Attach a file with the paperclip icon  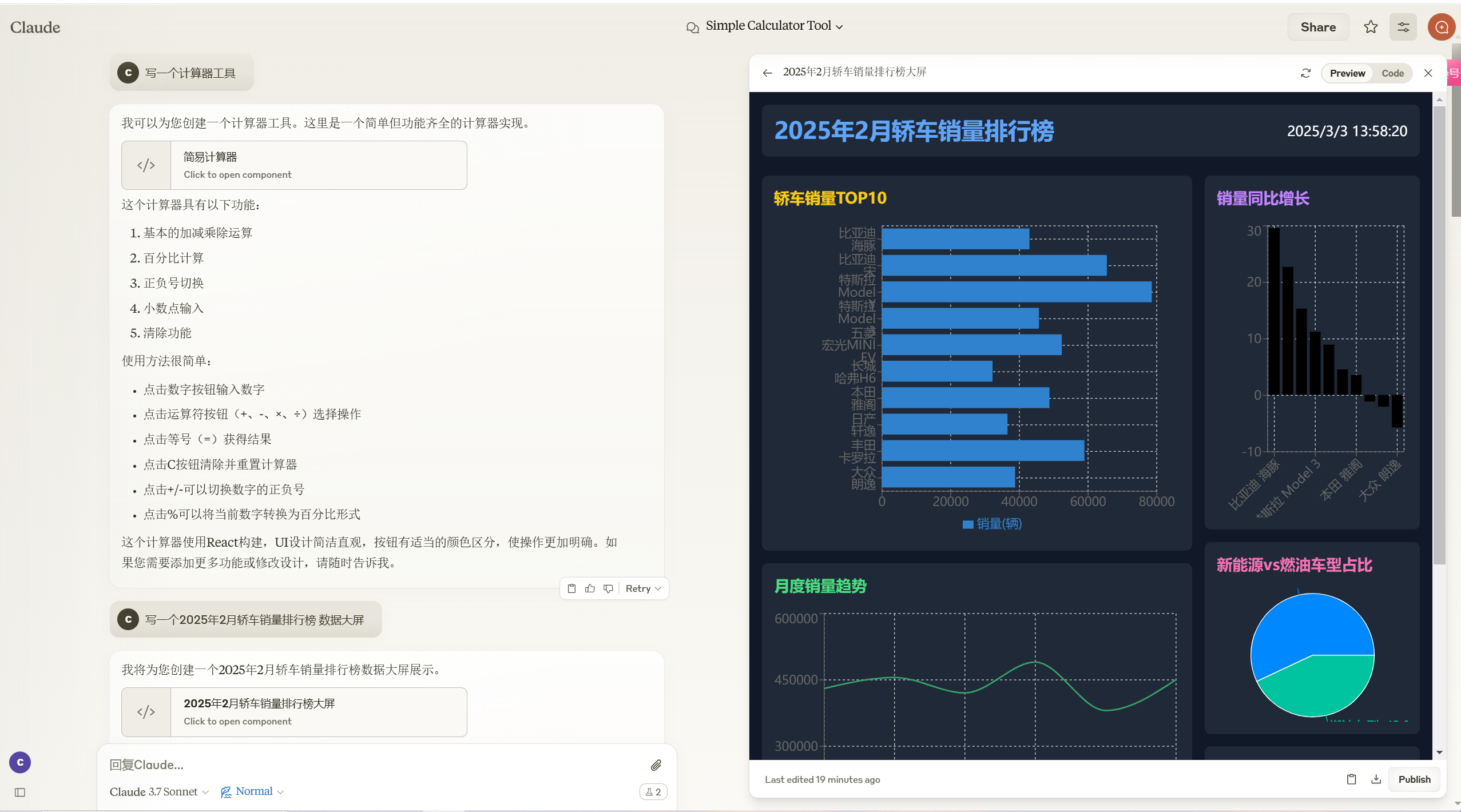(x=656, y=765)
